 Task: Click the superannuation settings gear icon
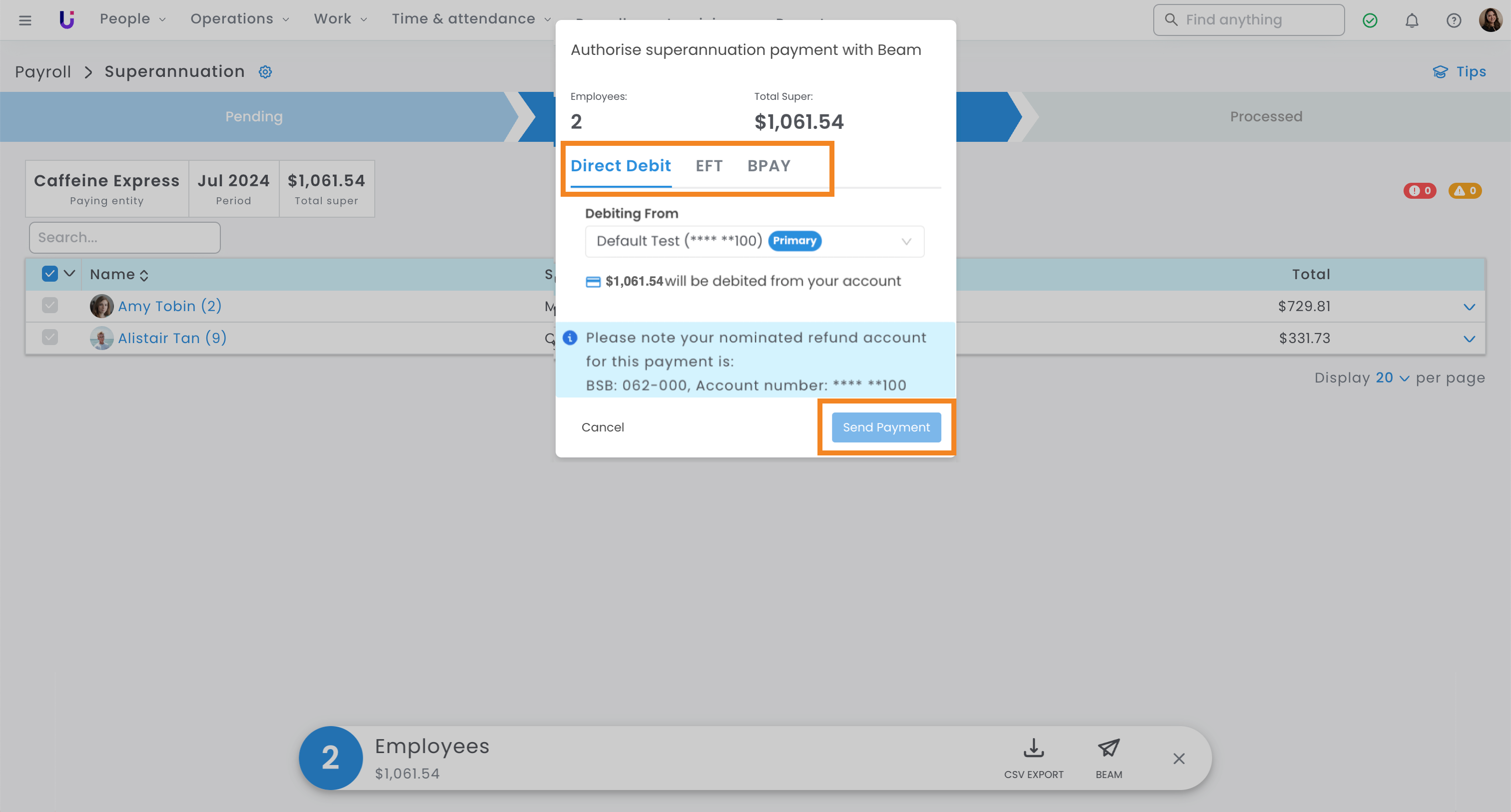click(x=265, y=71)
